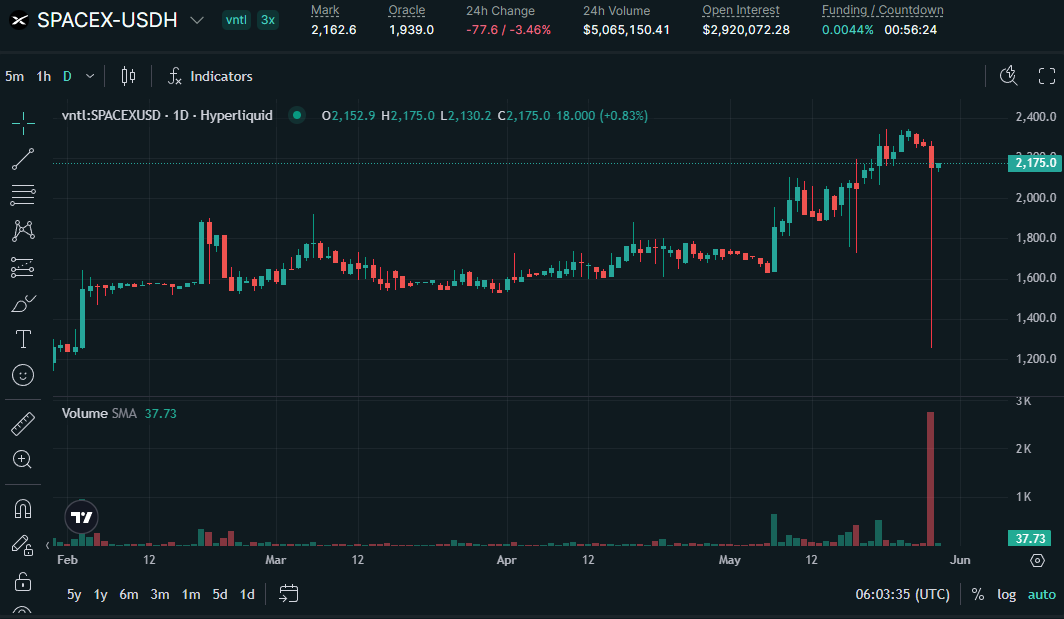Open the emoji icons tool

(x=23, y=375)
